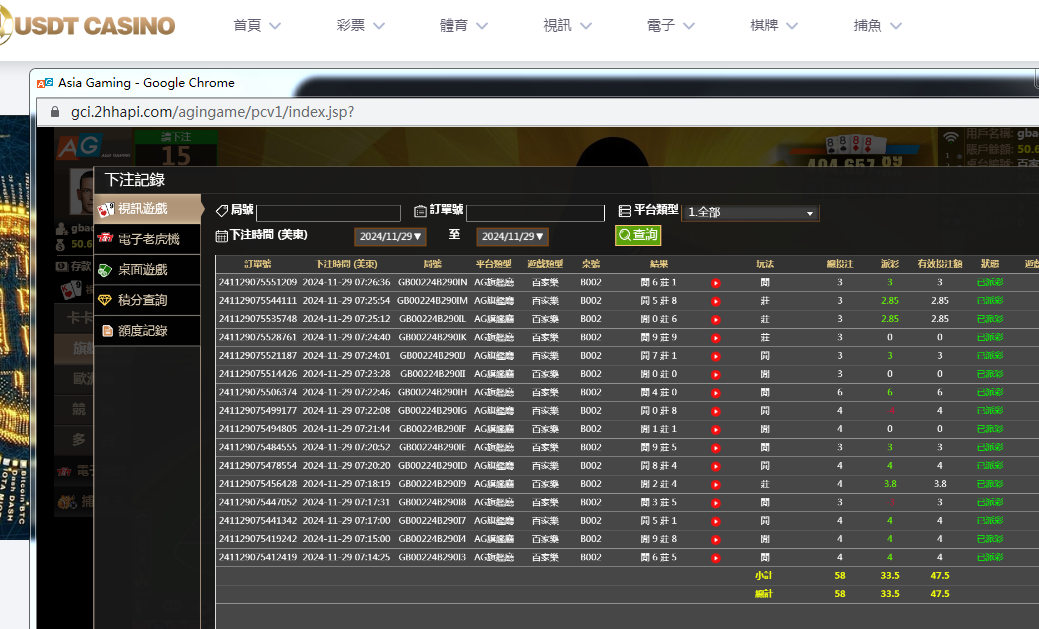1039x629 pixels.
Task: Expand the 彩票 menu in top navigation
Action: [364, 25]
